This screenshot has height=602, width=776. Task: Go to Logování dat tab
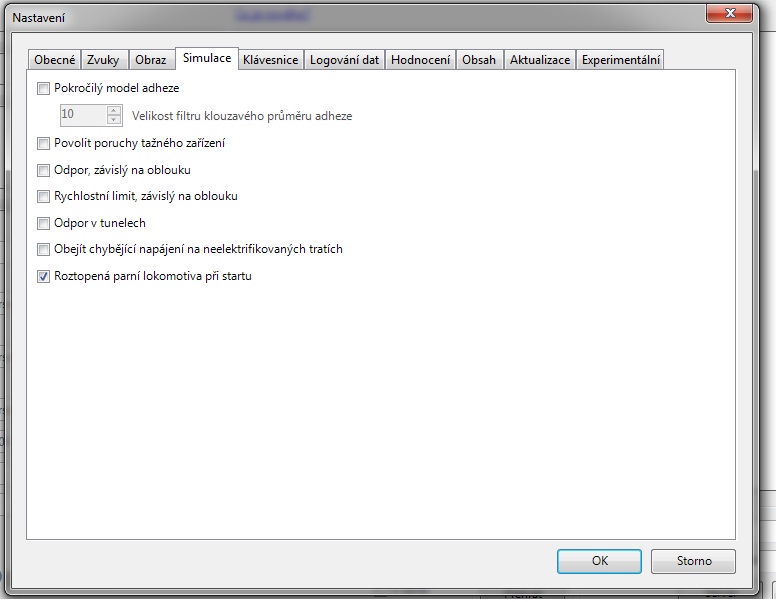tap(344, 60)
